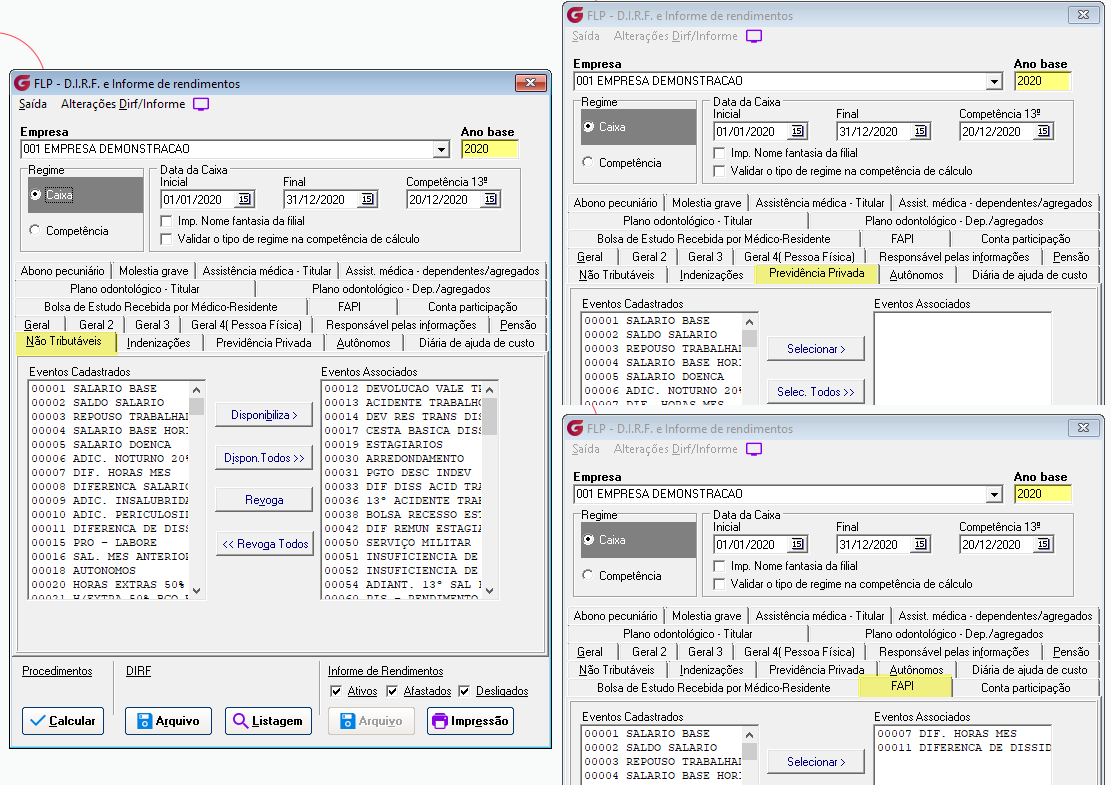
Task: Click the Inicial date field in left window
Action: pos(198,200)
